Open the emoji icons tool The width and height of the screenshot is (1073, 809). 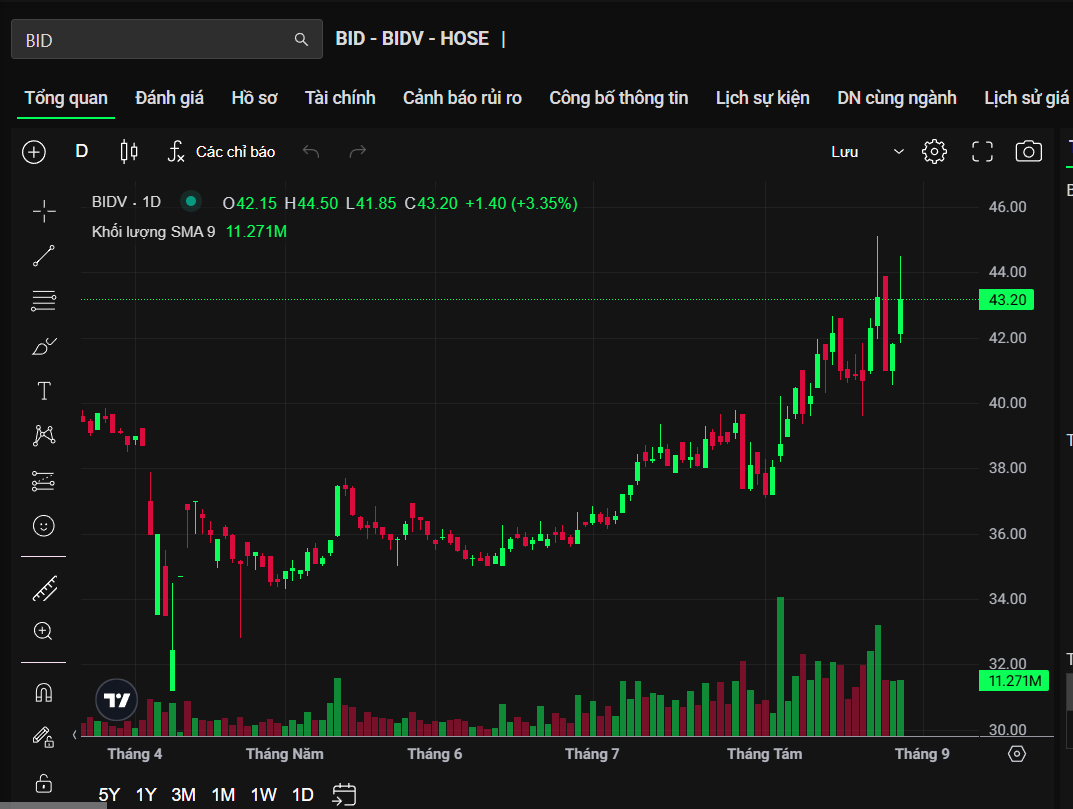point(44,526)
